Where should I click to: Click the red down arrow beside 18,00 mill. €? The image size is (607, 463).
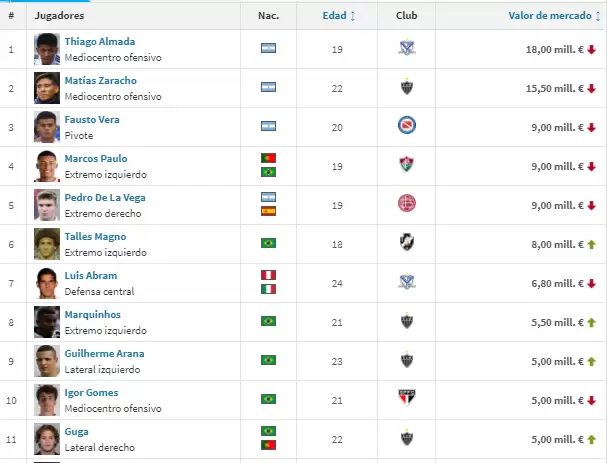click(x=592, y=49)
